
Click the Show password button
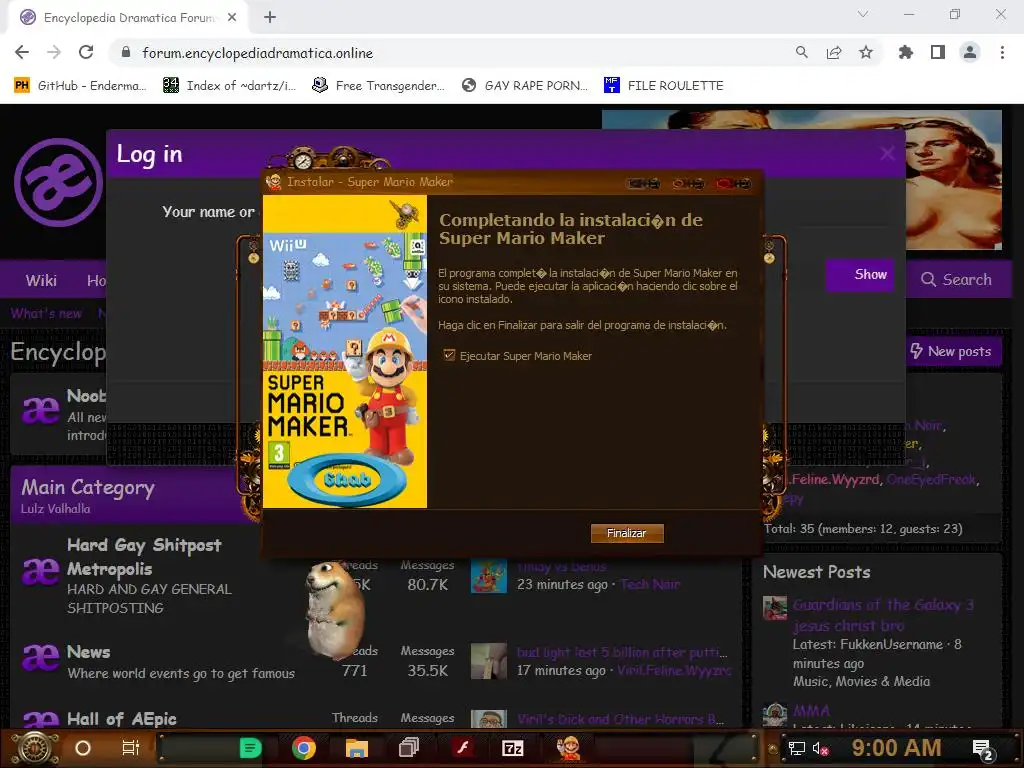tap(860, 275)
